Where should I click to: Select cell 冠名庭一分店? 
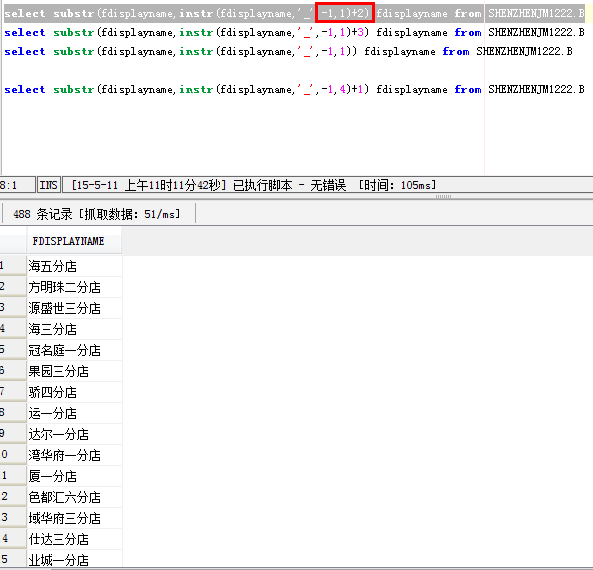tap(75, 350)
